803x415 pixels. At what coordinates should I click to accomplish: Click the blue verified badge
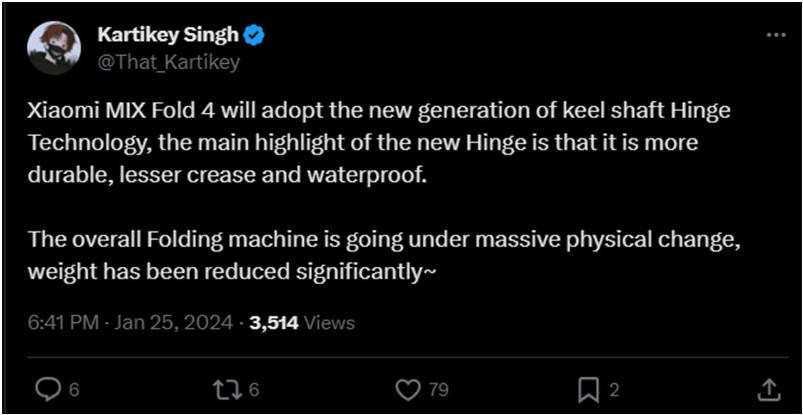[256, 35]
